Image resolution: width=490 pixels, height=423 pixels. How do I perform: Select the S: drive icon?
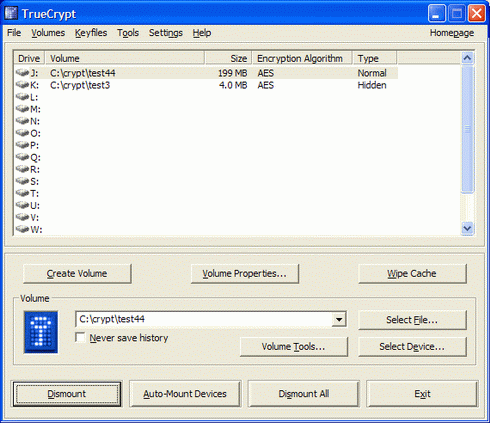click(x=22, y=181)
